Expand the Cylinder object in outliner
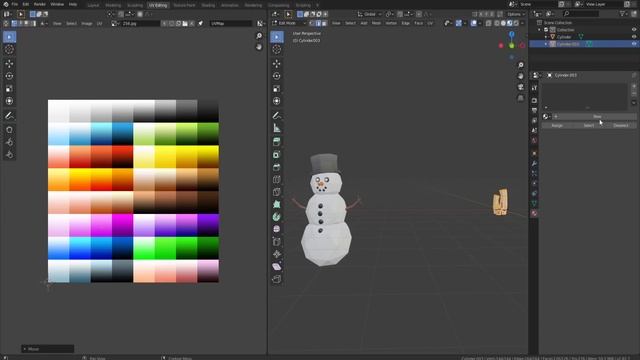Viewport: 640px width, 360px height. 546,37
